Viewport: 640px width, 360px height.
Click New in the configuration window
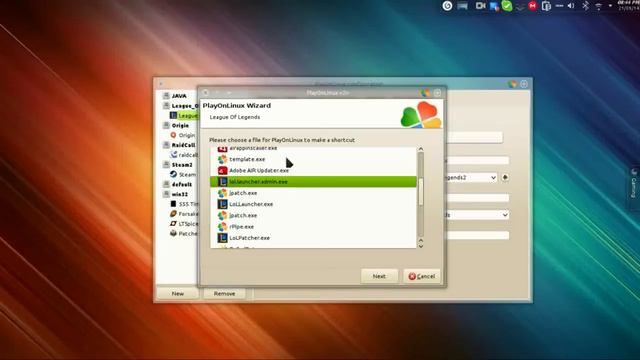pyautogui.click(x=178, y=293)
